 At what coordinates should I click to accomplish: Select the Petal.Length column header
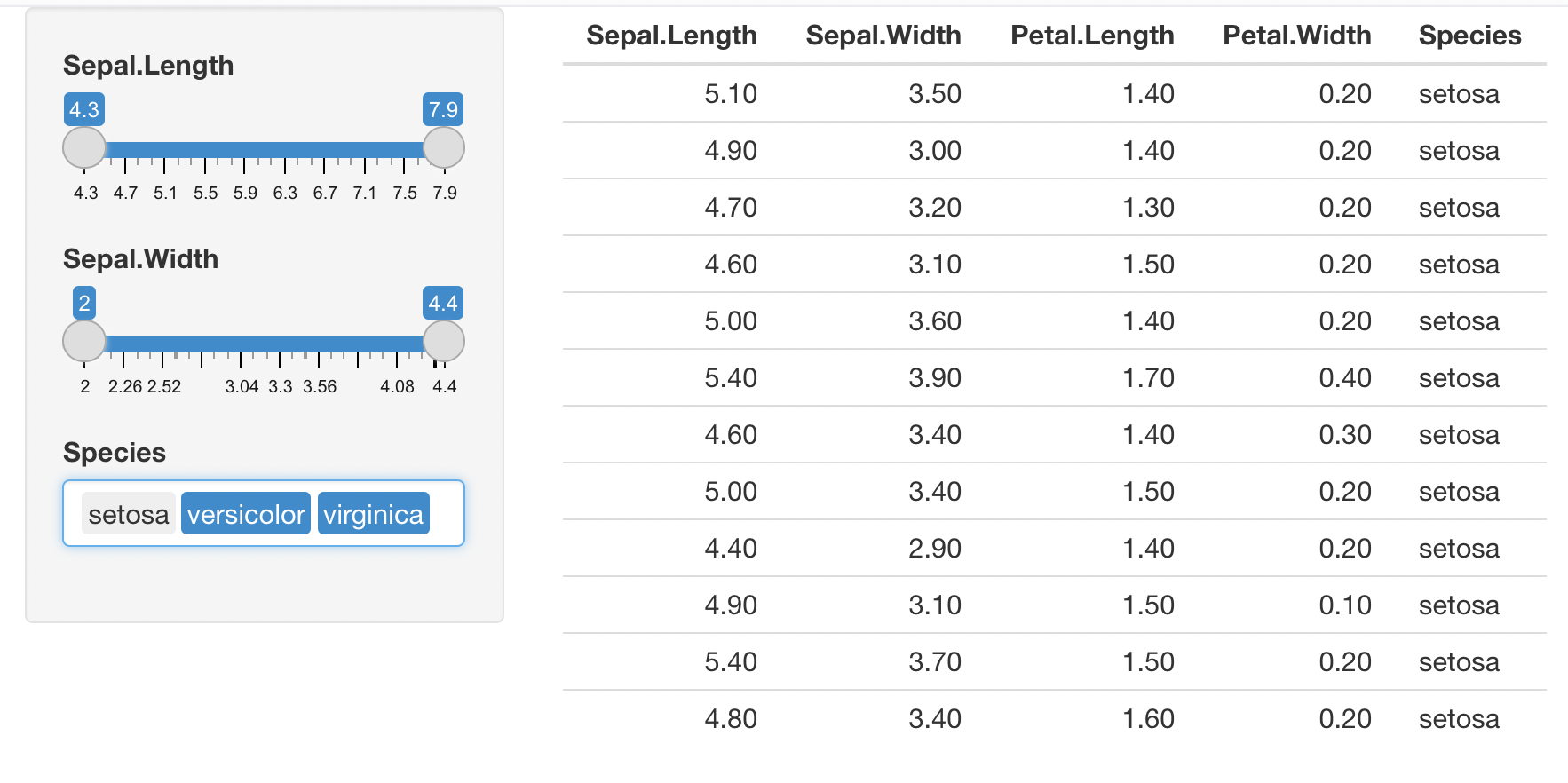(1091, 36)
